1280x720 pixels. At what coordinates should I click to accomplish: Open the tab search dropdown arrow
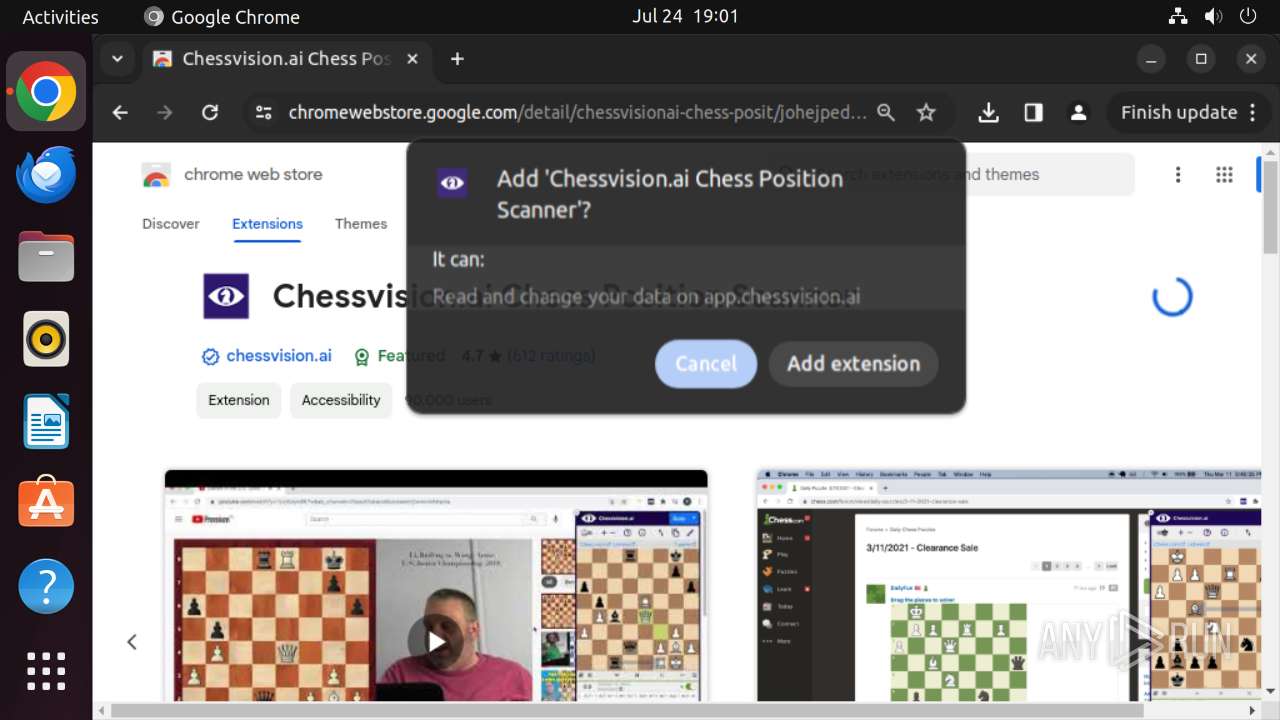coord(117,59)
